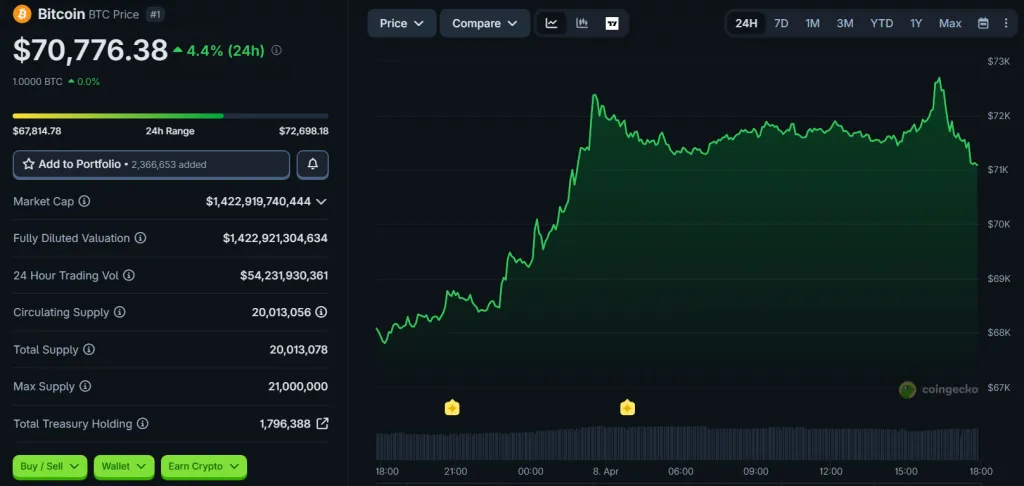
Task: Select the 1Y time range tab
Action: 916,24
